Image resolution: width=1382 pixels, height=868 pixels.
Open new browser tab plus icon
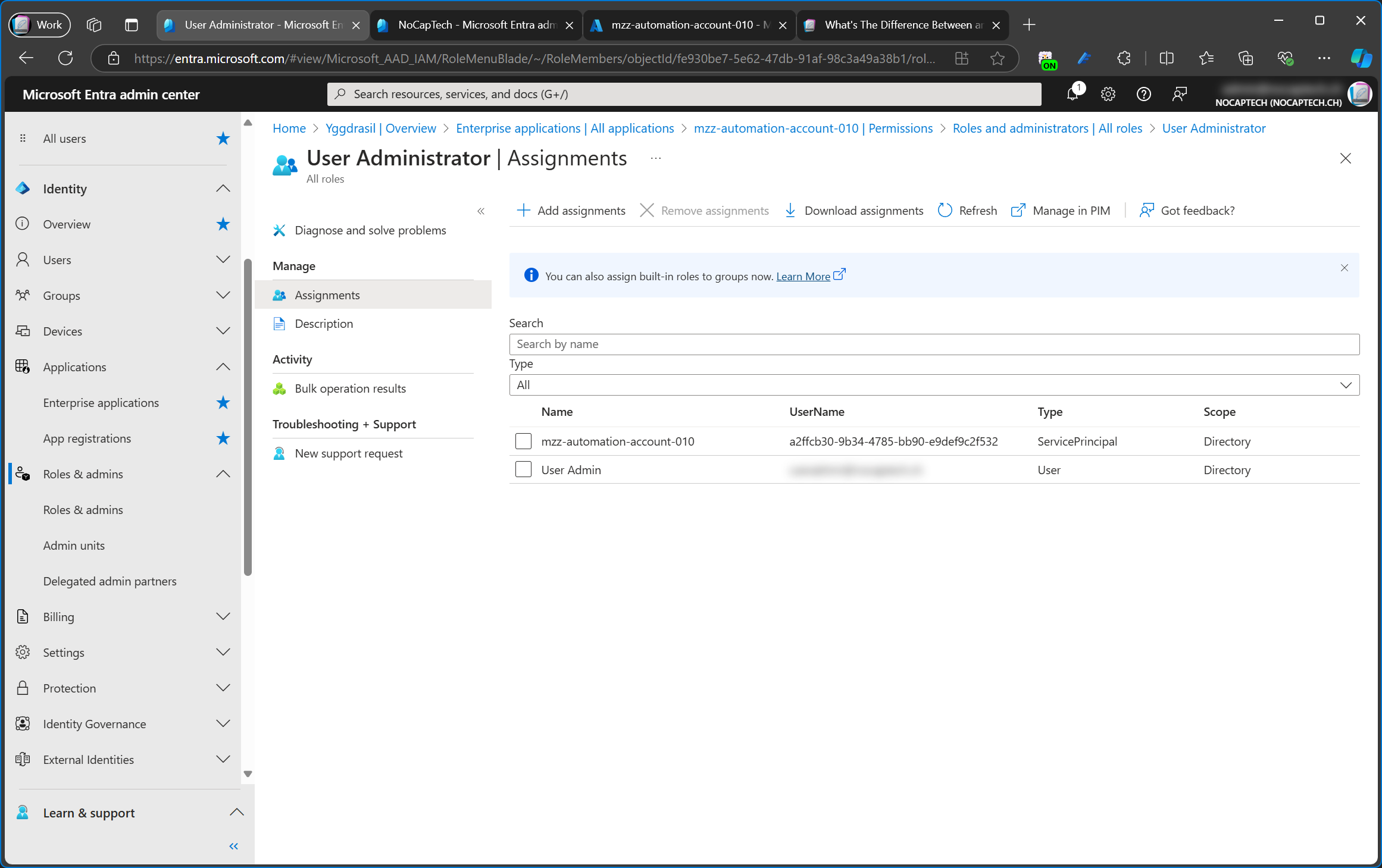click(x=1029, y=25)
